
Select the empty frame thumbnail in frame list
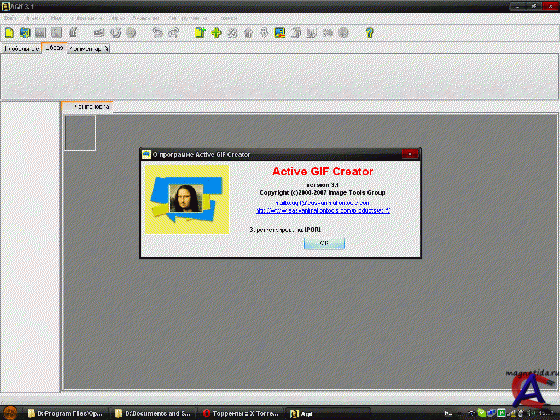(80, 133)
